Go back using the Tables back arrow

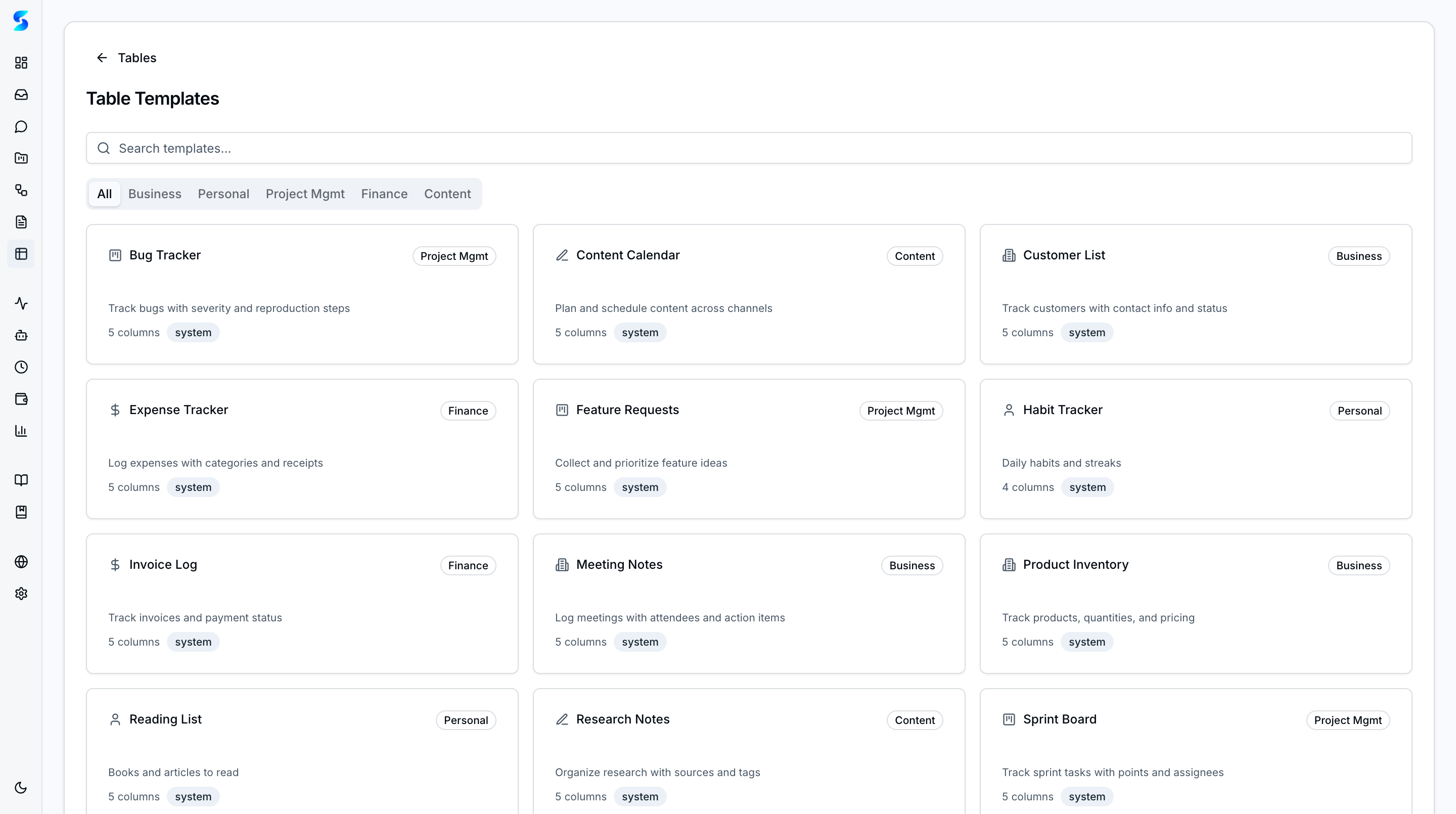tap(102, 57)
